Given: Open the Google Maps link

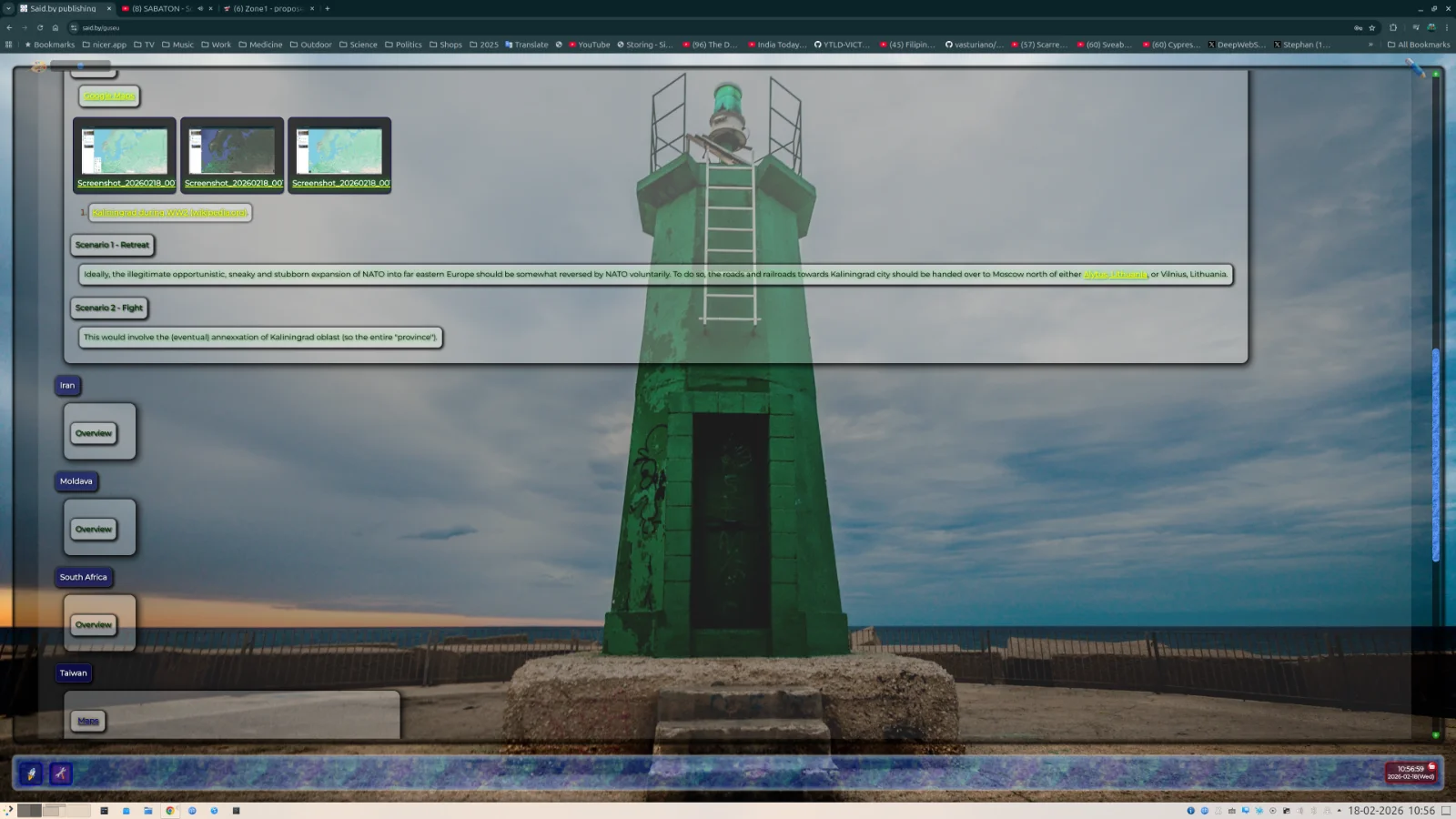Looking at the screenshot, I should (x=107, y=96).
